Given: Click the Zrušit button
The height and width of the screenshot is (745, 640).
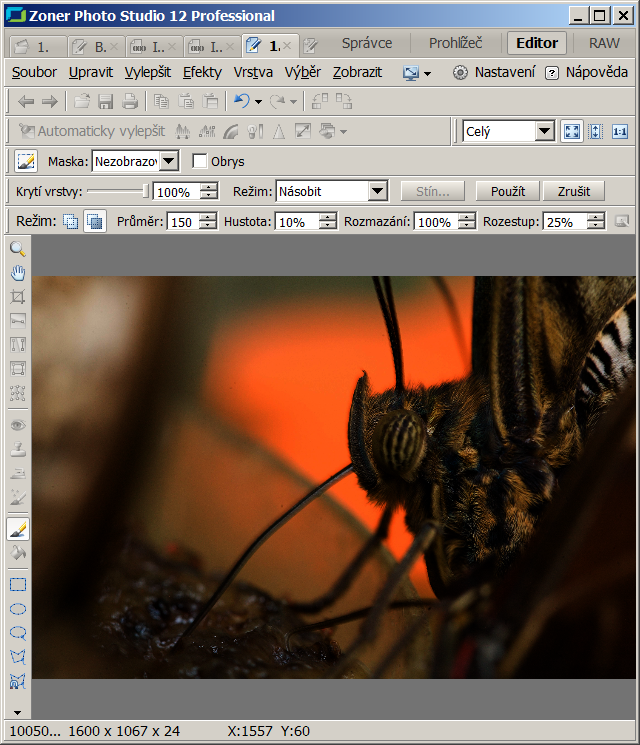Looking at the screenshot, I should (x=574, y=191).
